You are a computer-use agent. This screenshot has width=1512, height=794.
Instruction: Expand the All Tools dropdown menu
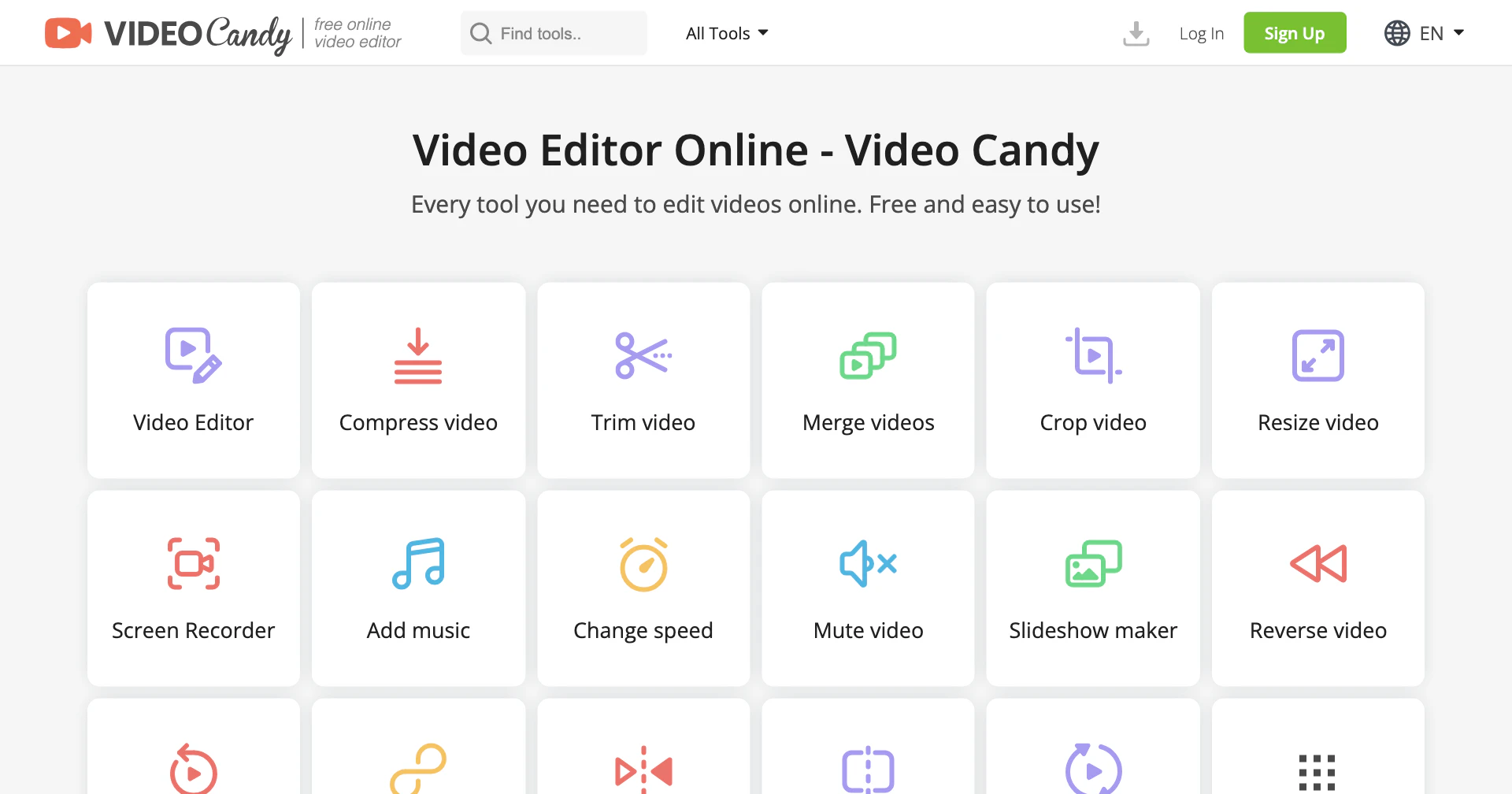click(727, 33)
